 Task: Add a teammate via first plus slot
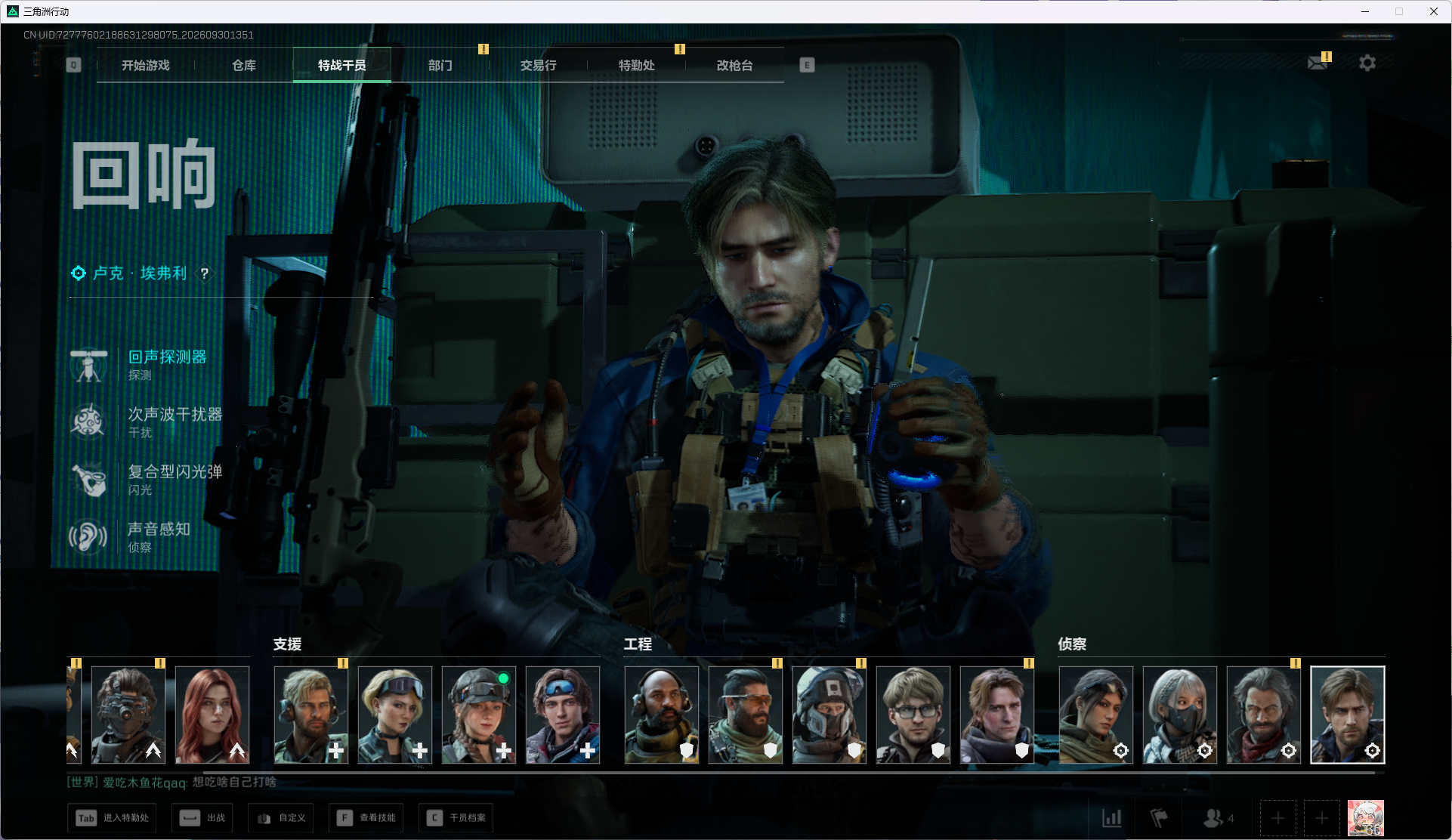[x=1278, y=818]
